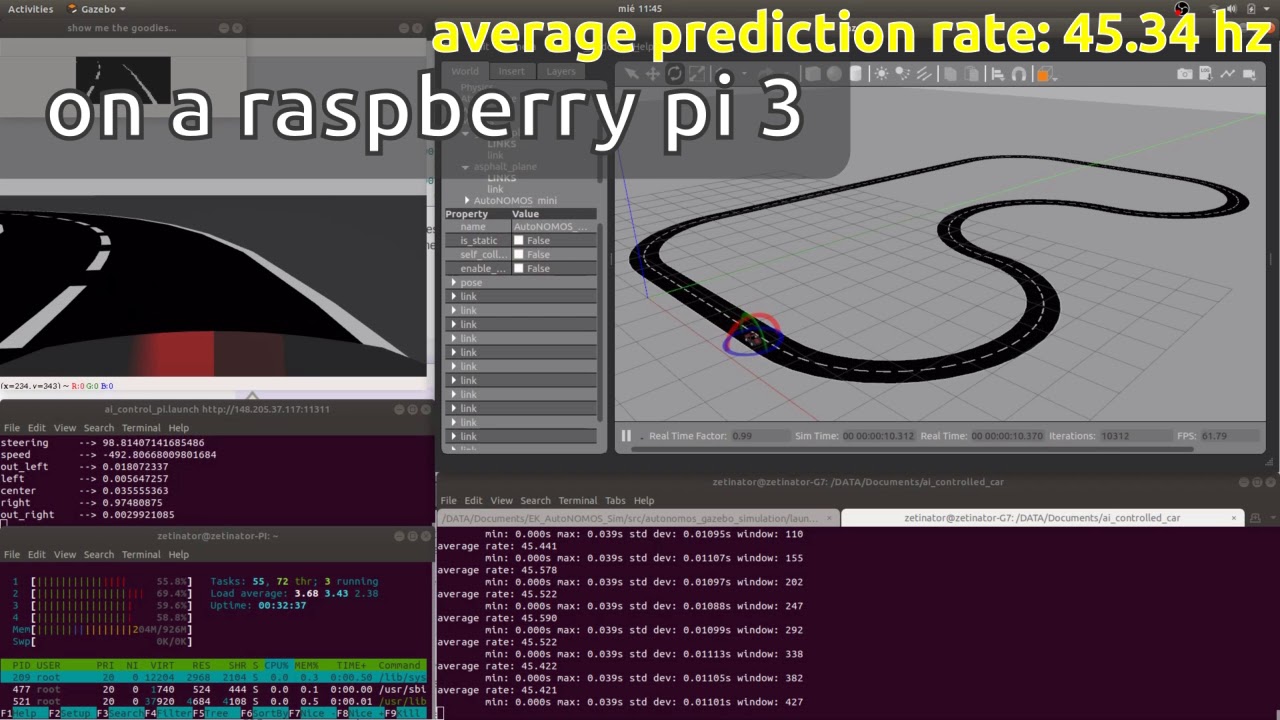The height and width of the screenshot is (720, 1280).
Task: Insert a cylinder shape from Gazebo toolbar
Action: pos(856,73)
